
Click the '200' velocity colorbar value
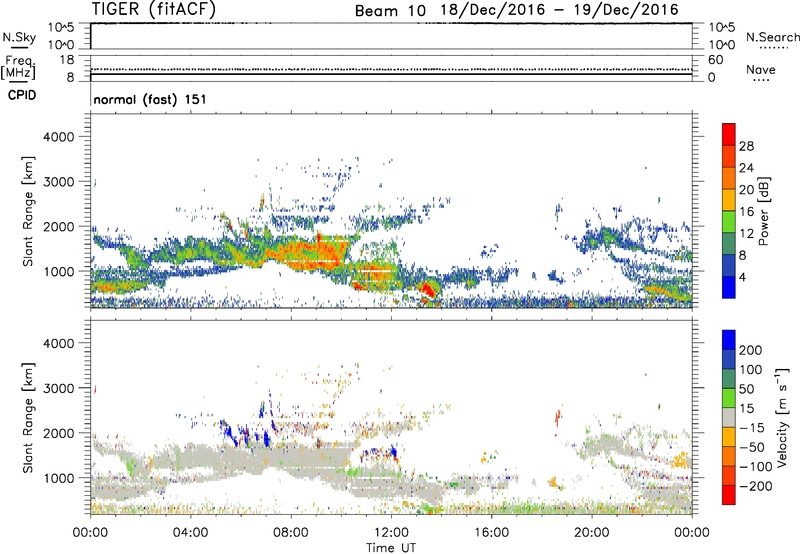click(750, 350)
